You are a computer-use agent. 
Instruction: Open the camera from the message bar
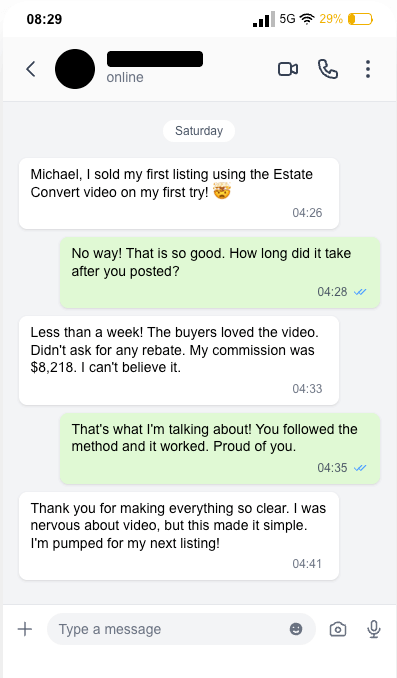pos(338,629)
